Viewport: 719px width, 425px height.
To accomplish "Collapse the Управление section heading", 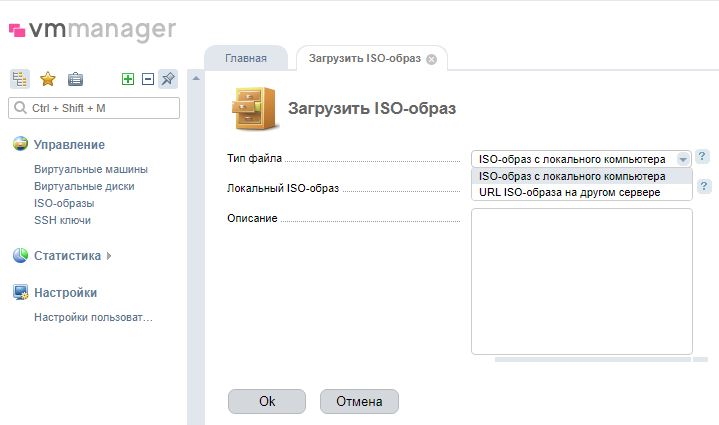I will pyautogui.click(x=69, y=144).
